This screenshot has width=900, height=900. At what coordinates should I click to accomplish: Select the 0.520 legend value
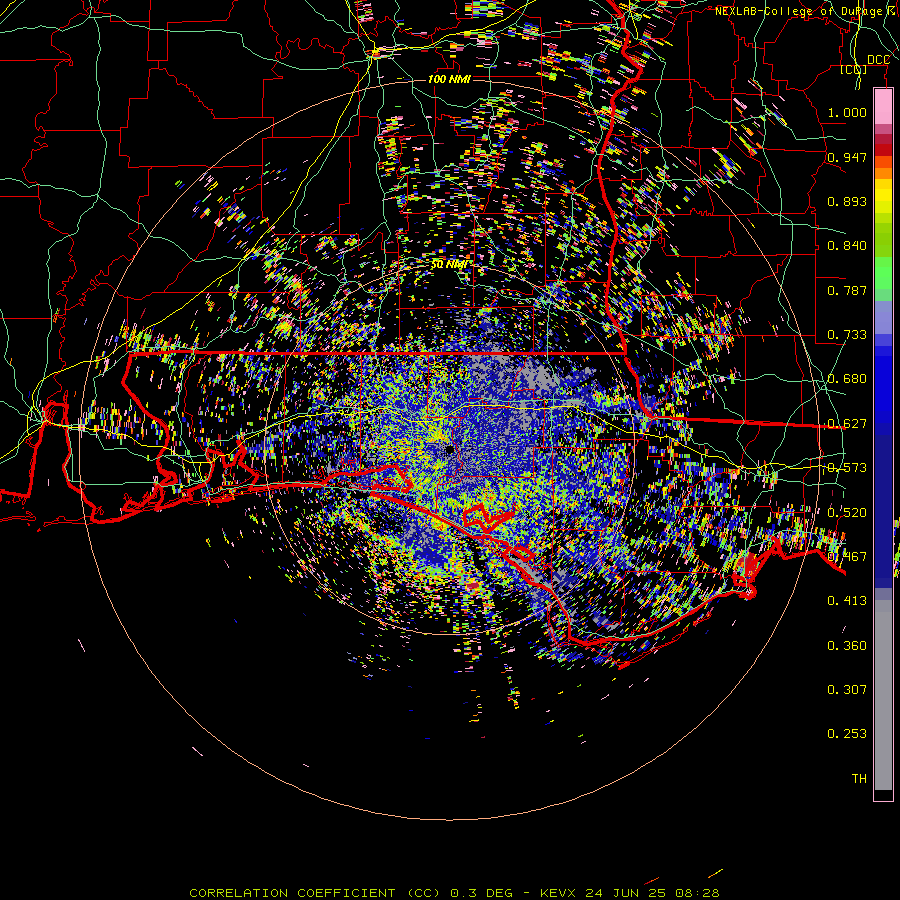point(847,512)
